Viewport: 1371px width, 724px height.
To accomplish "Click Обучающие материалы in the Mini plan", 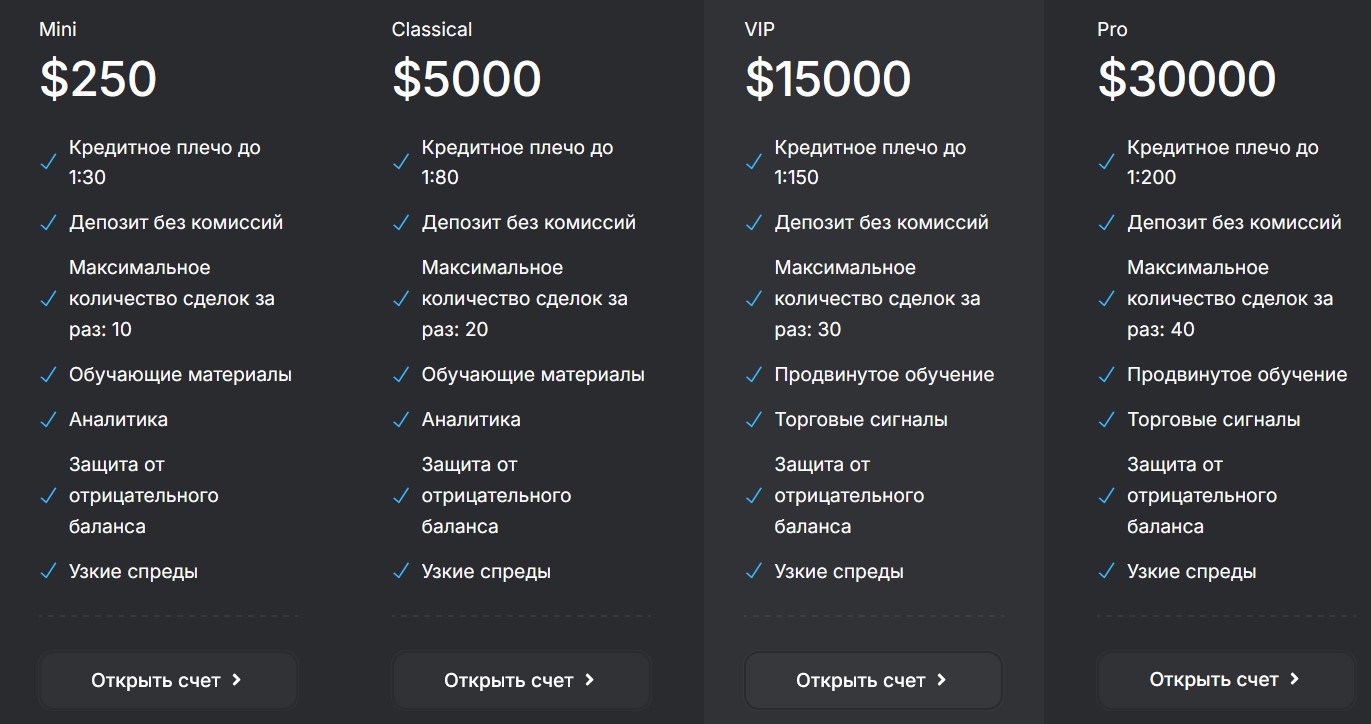I will (x=180, y=375).
